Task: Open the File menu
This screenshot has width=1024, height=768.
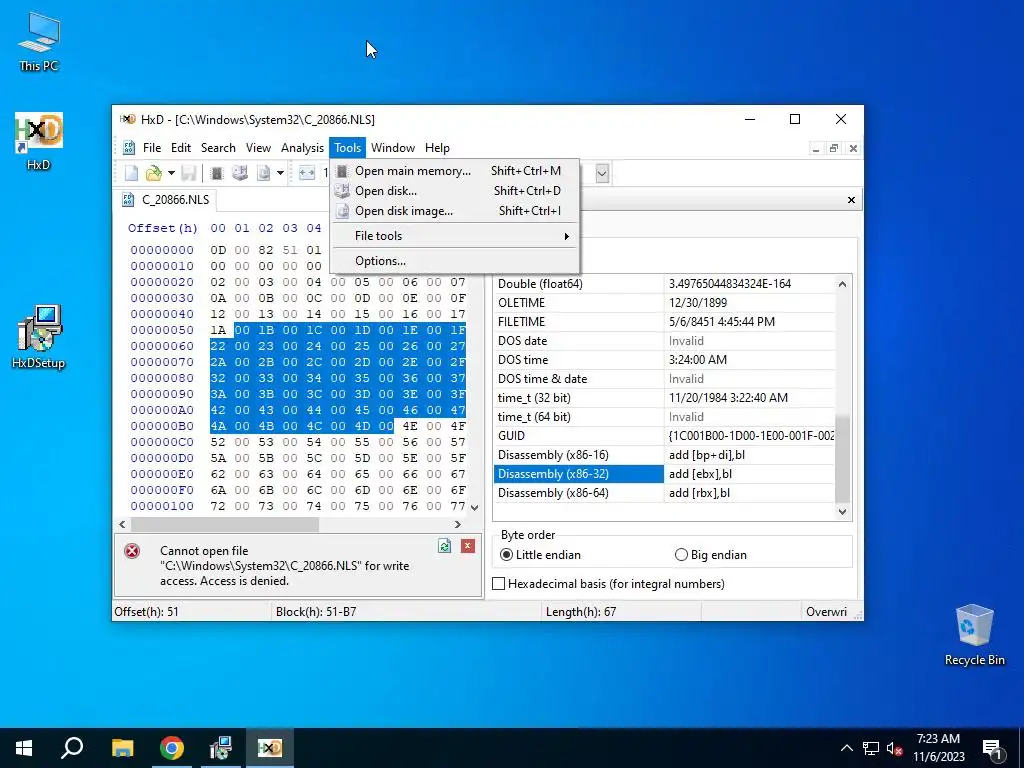Action: (152, 148)
